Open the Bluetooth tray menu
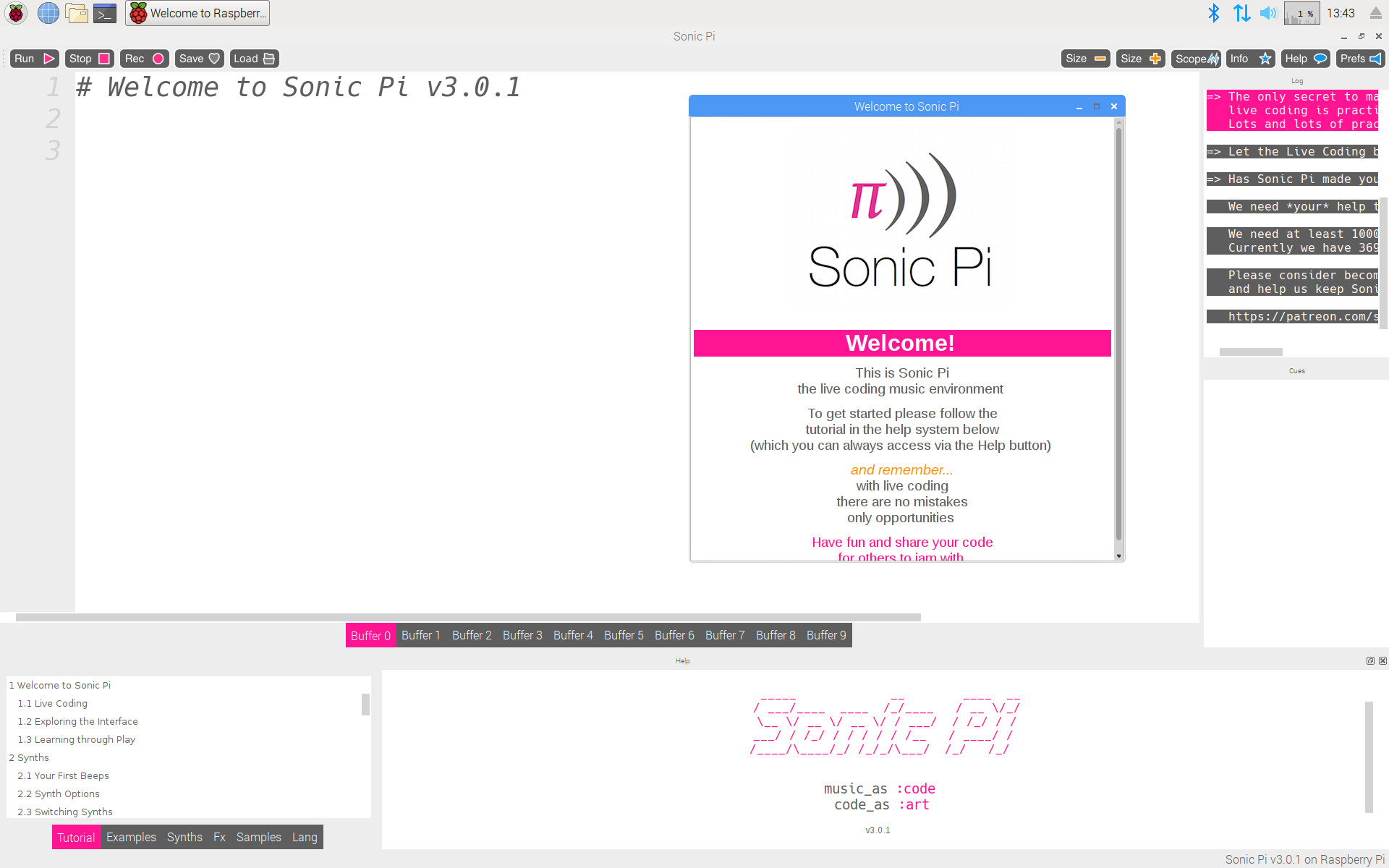Image resolution: width=1389 pixels, height=868 pixels. pyautogui.click(x=1214, y=13)
